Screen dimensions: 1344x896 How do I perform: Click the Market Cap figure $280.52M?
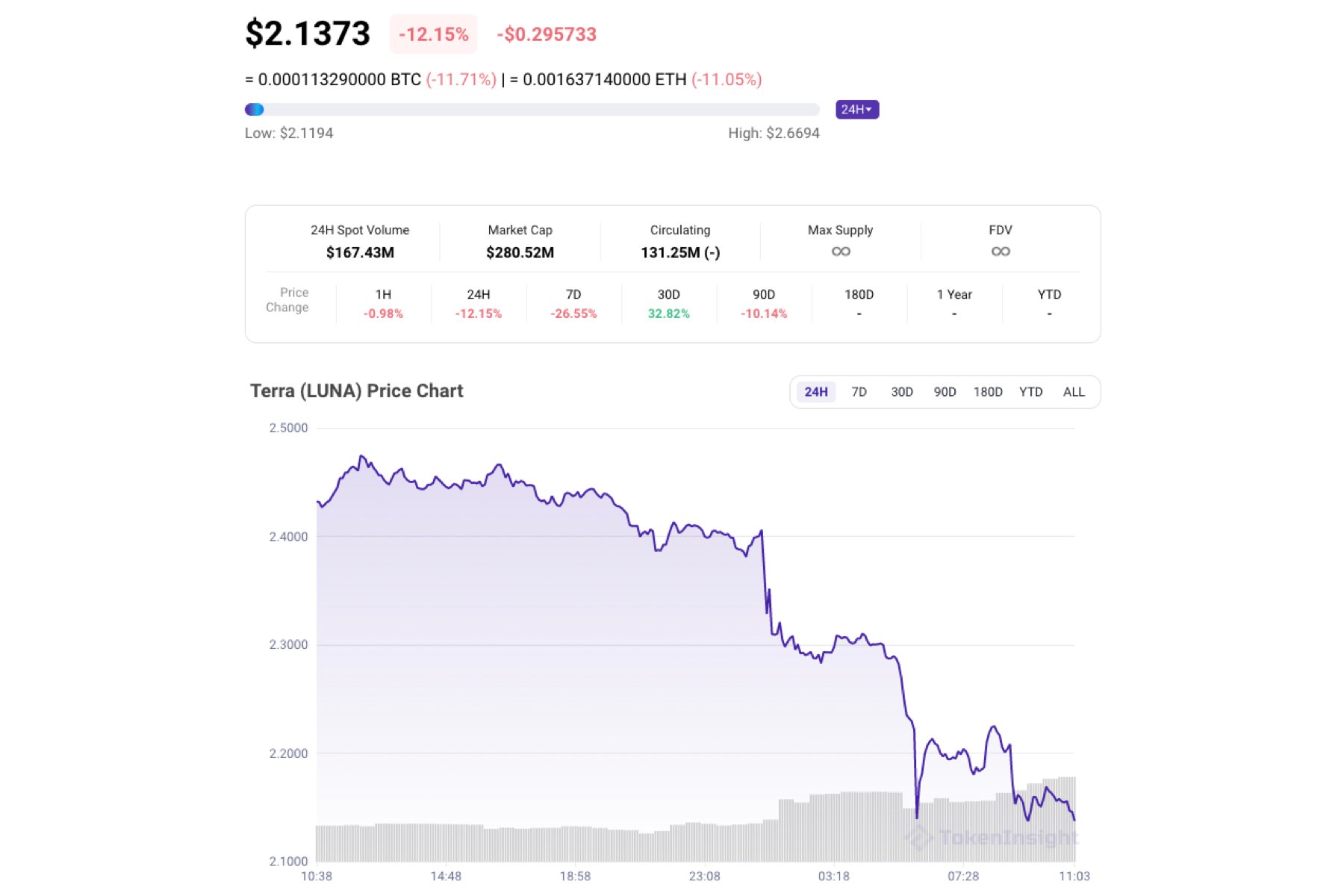[520, 252]
